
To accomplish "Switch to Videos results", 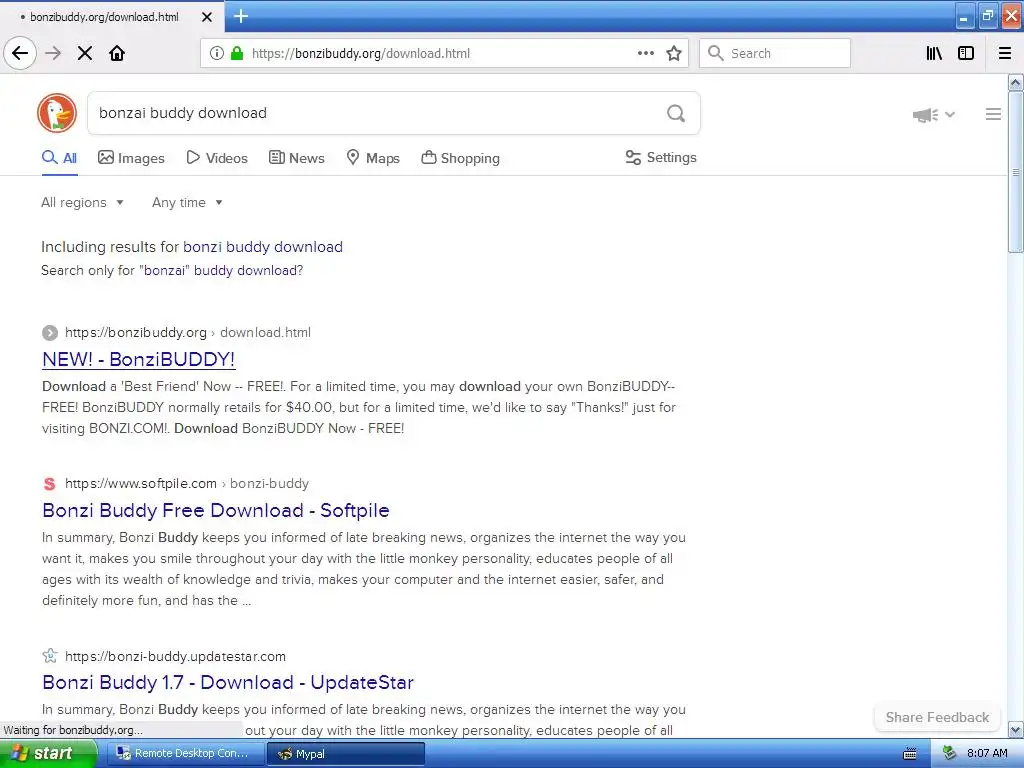I will click(x=217, y=158).
